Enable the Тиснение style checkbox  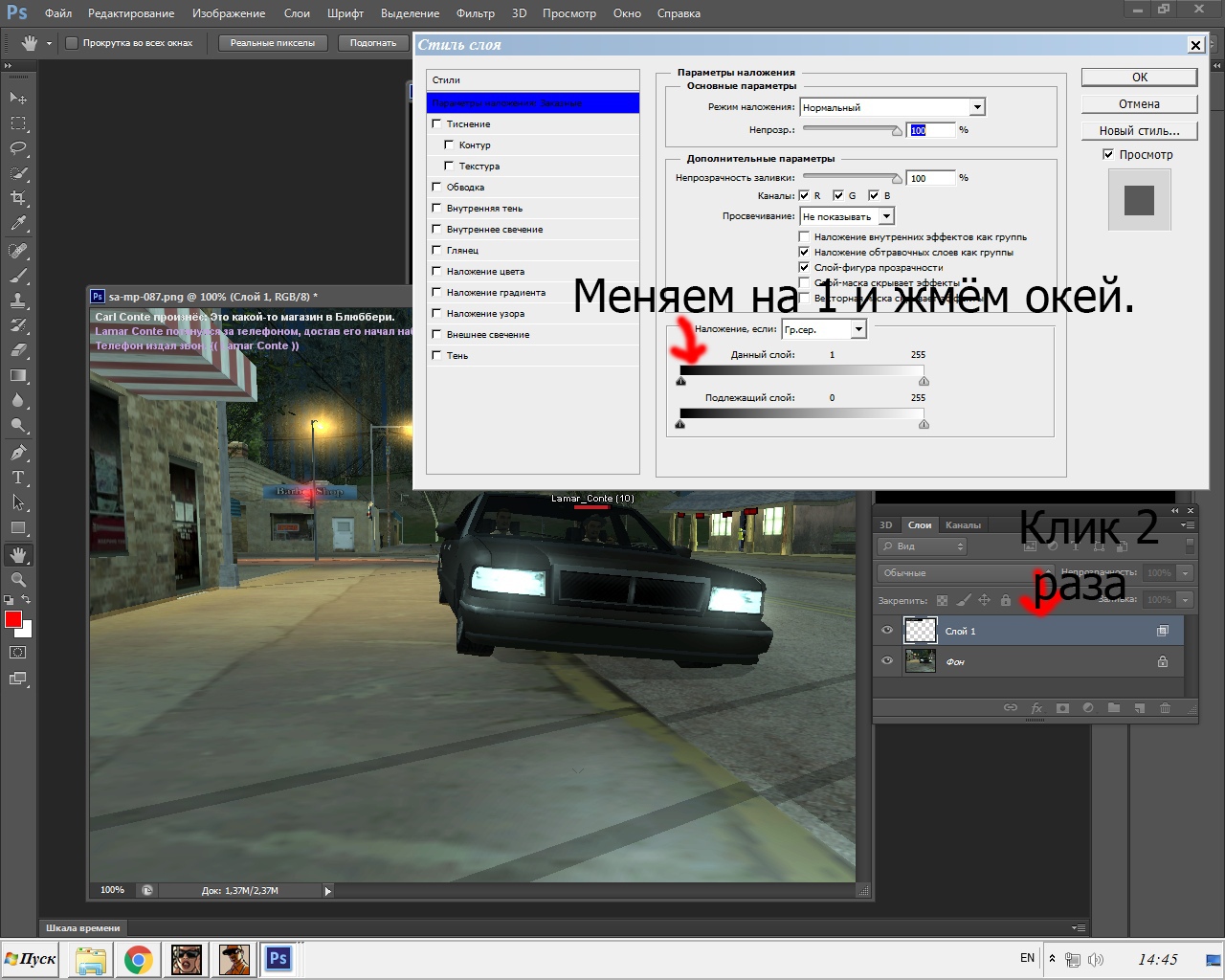(x=437, y=124)
